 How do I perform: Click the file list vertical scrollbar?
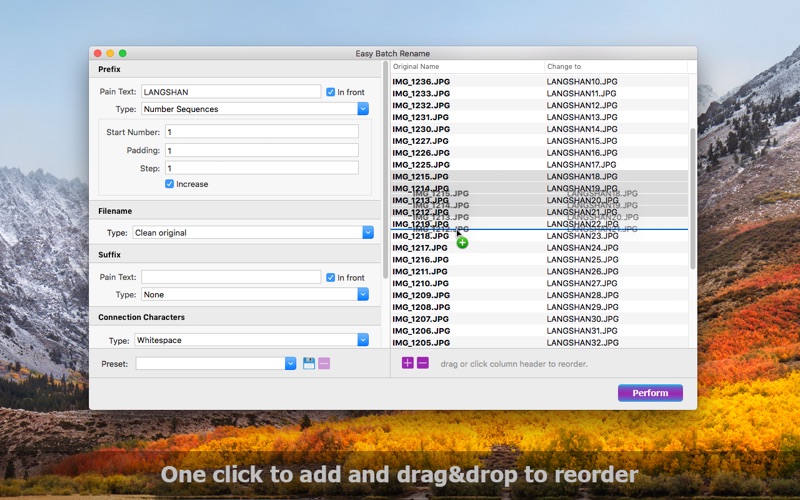tap(692, 199)
